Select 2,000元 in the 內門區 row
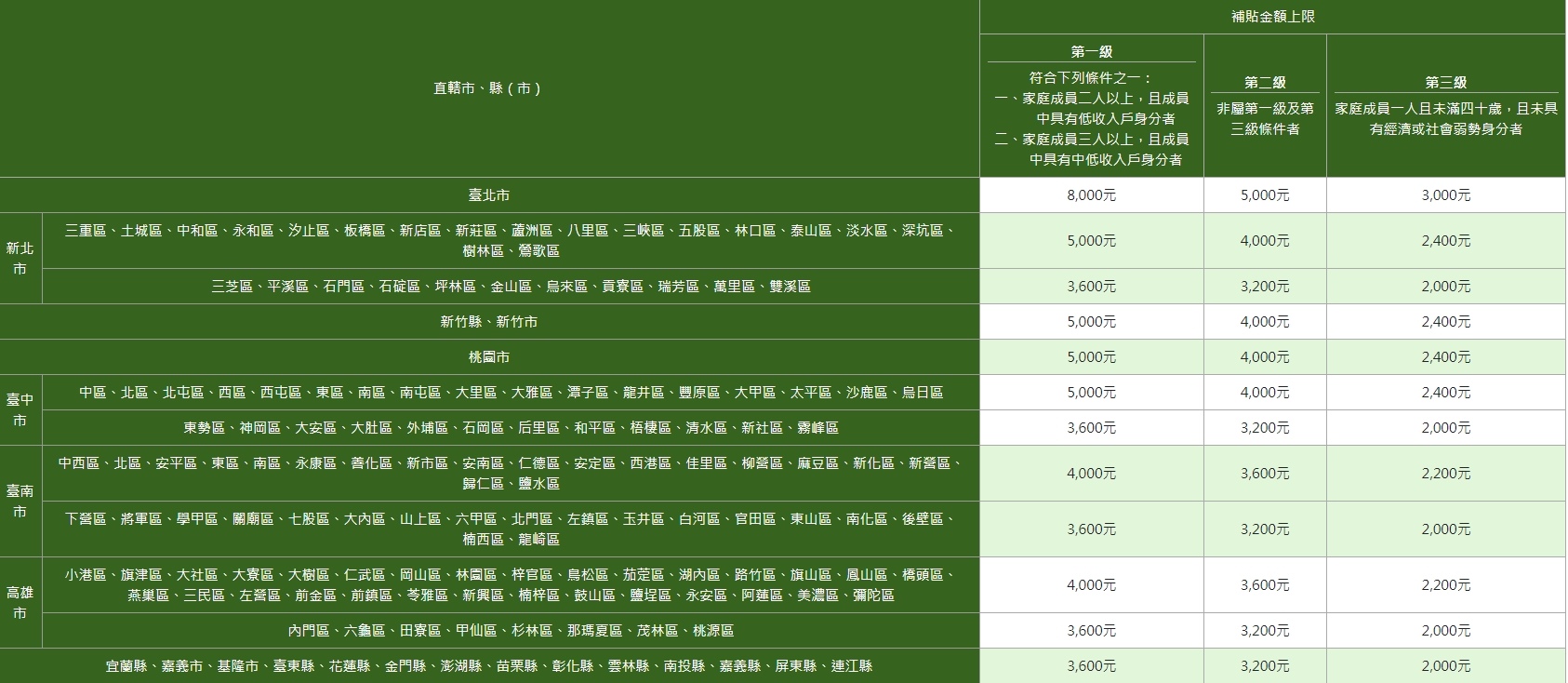Screen dimensions: 1568x683 pyautogui.click(x=1445, y=631)
